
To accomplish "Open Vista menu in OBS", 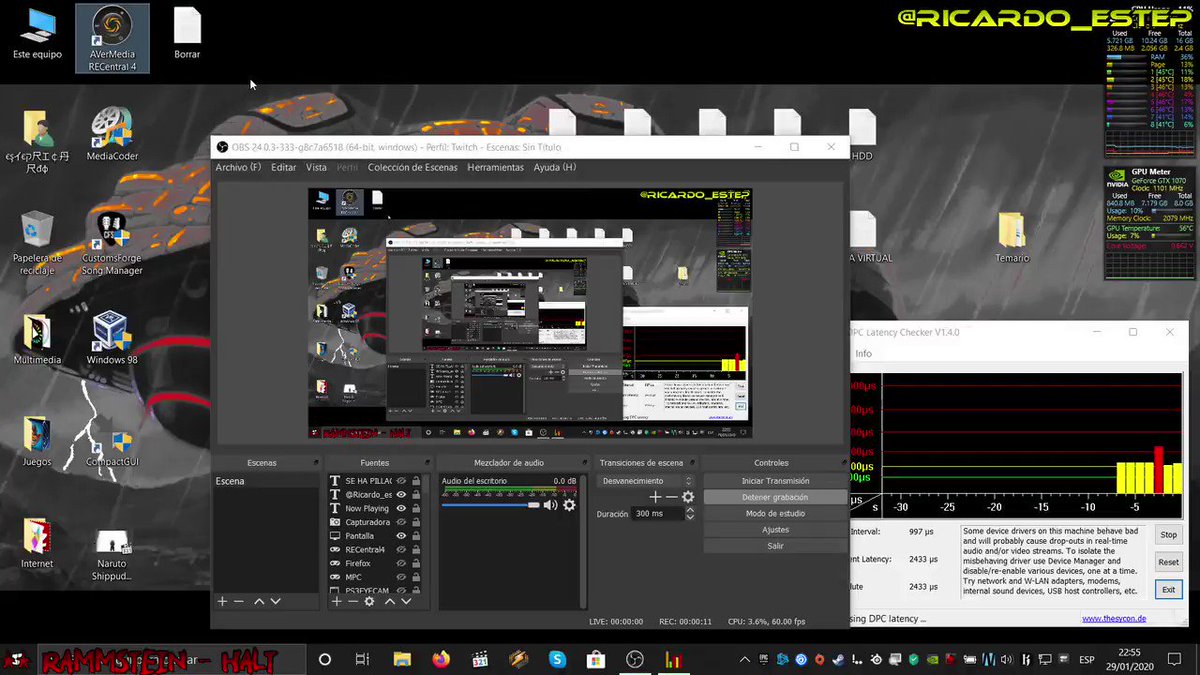I will tap(316, 167).
